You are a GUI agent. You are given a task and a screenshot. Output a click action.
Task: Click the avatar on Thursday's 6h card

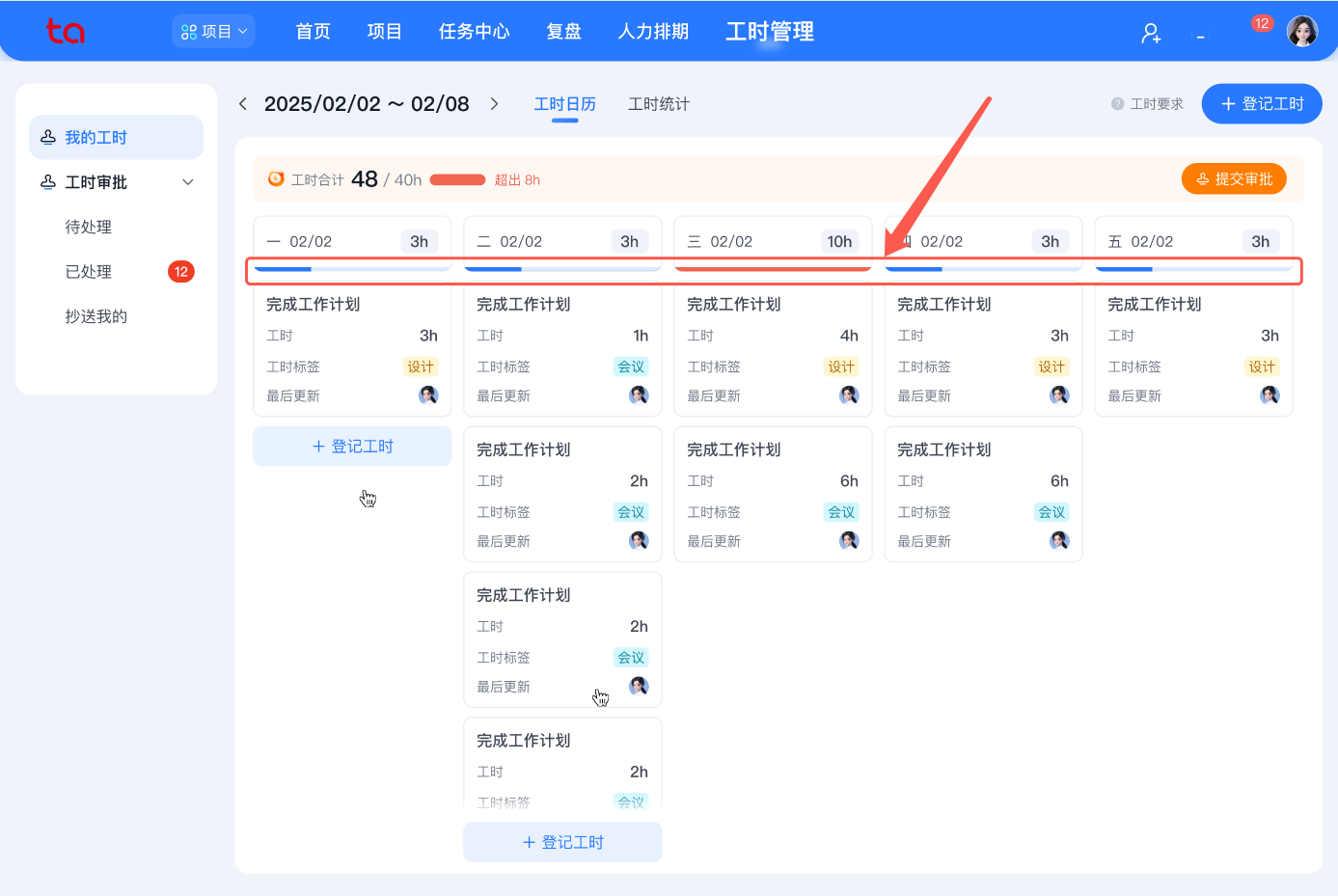pos(1060,540)
